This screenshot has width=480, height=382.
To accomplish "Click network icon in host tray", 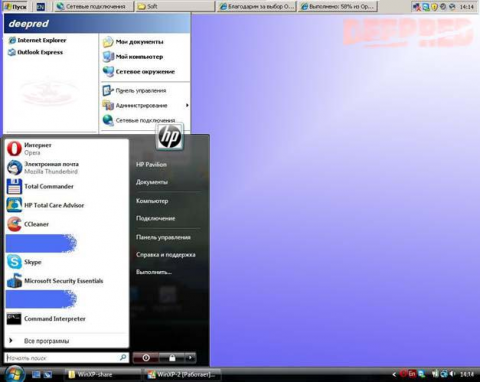I will tap(444, 374).
